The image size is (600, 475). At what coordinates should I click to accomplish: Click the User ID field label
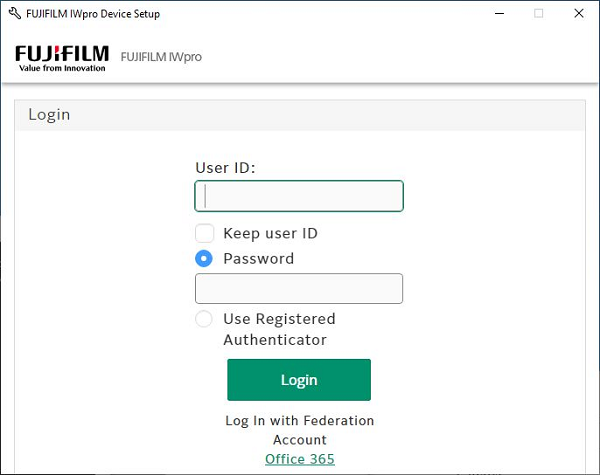[x=225, y=167]
